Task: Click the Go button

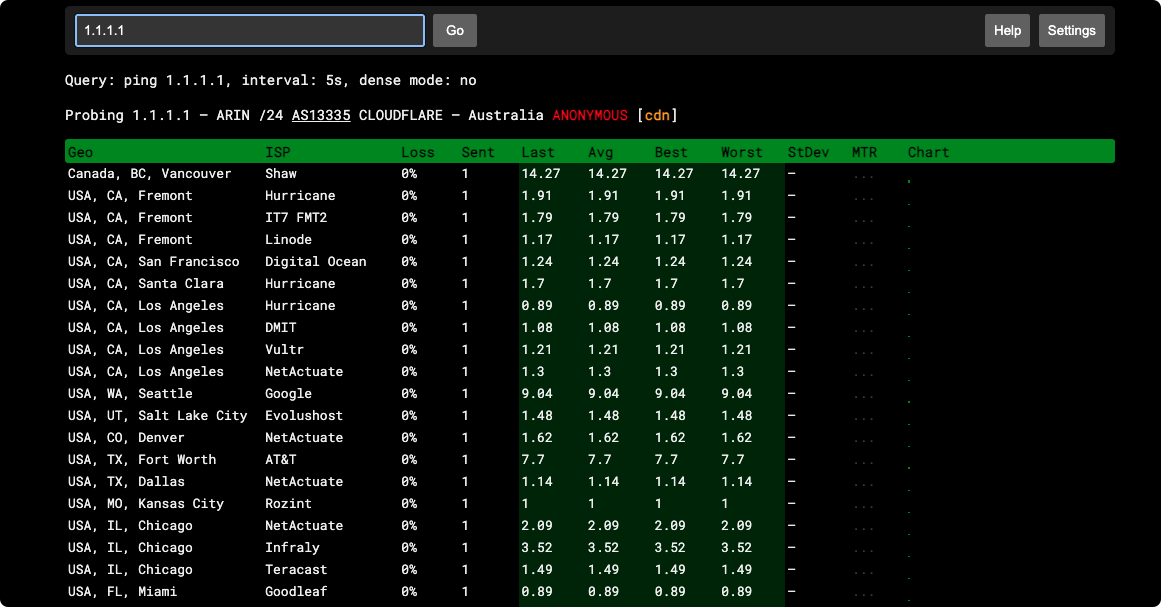Action: pyautogui.click(x=454, y=30)
